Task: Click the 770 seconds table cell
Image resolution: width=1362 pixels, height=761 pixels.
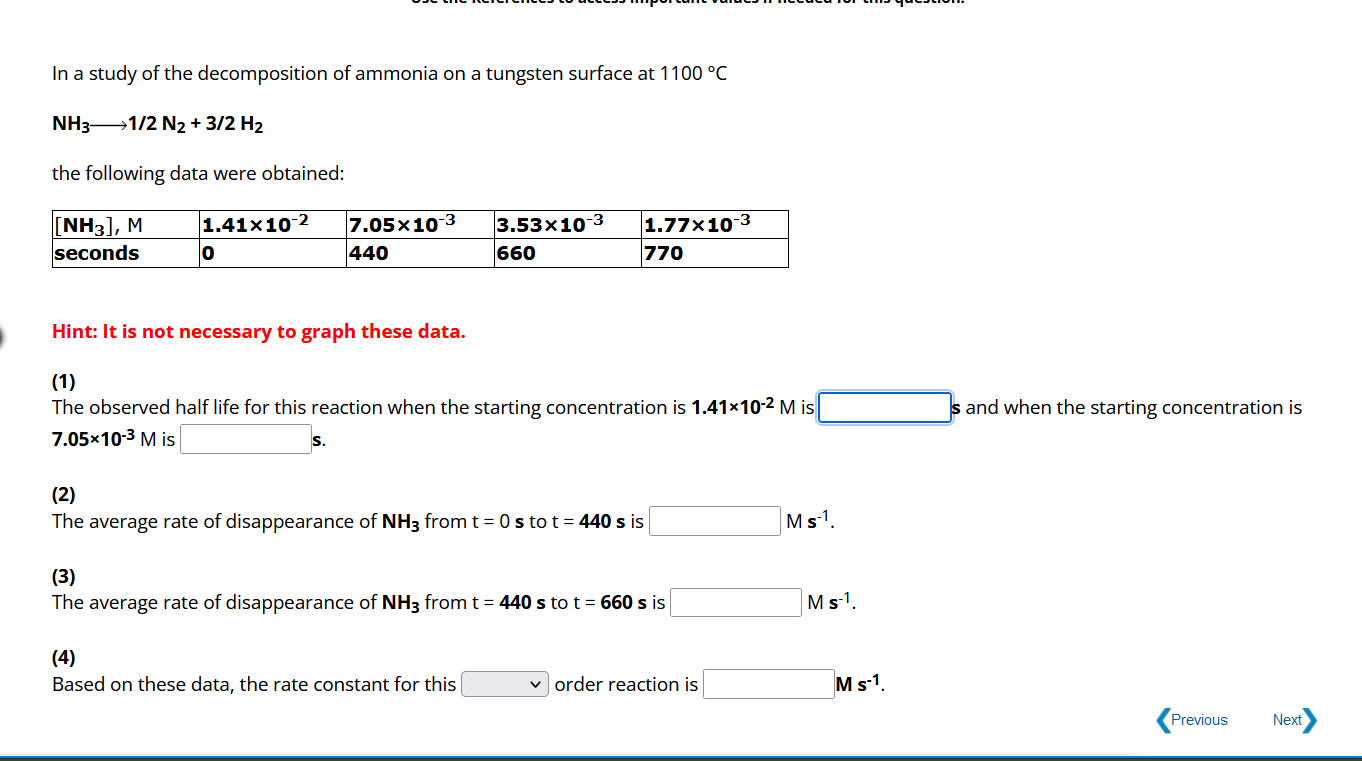Action: pos(714,253)
